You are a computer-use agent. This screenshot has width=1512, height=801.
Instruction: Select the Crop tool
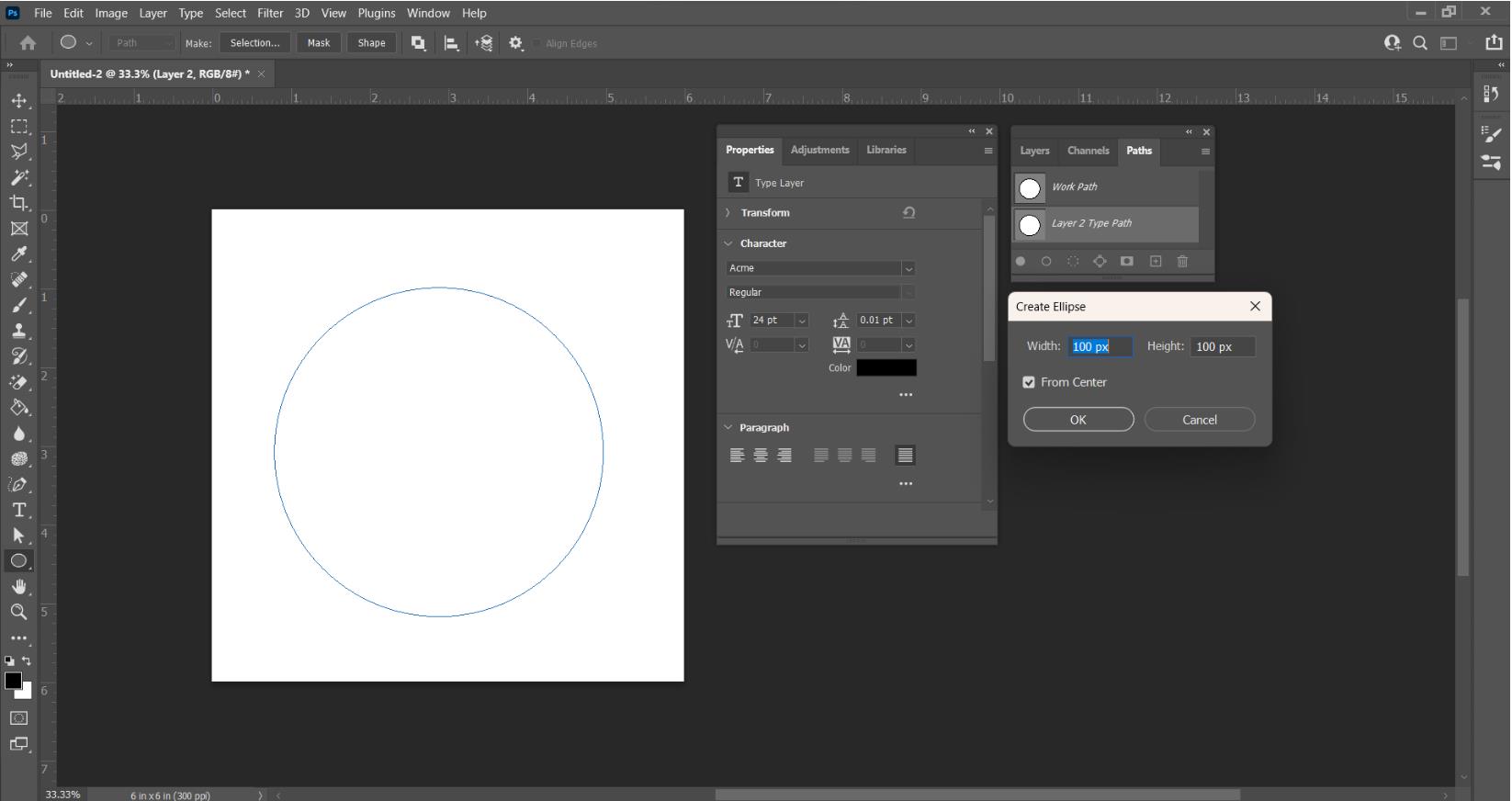[18, 203]
